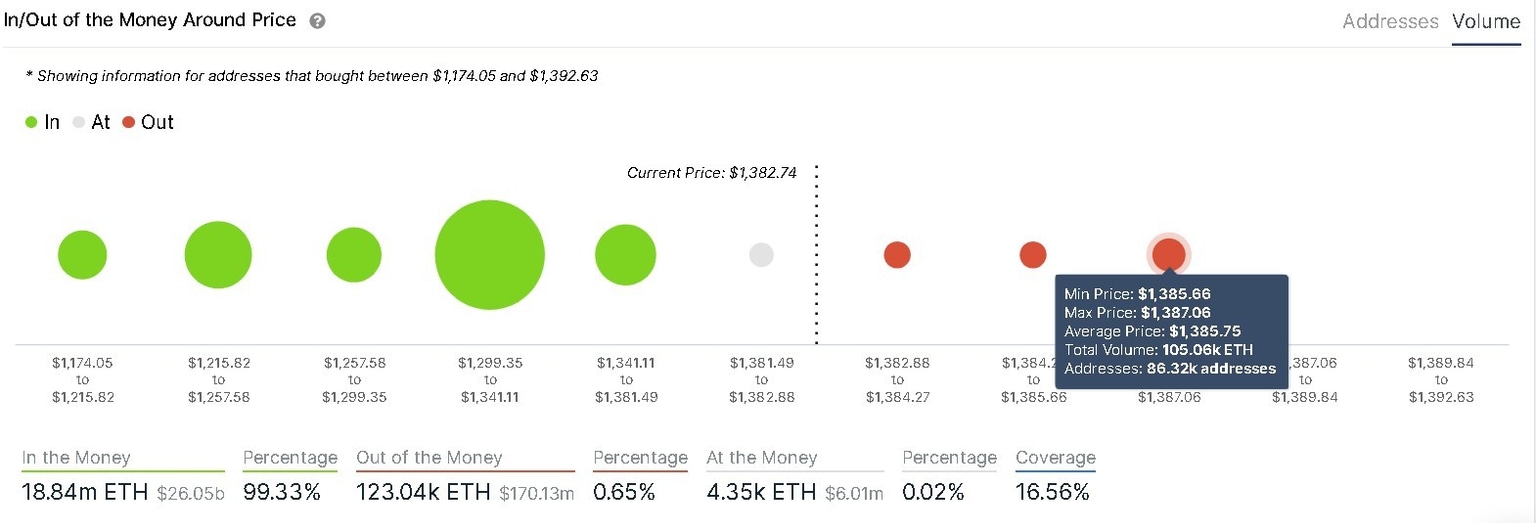Click the In the Money heading
Viewport: 1536px width, 523px height.
[76, 458]
